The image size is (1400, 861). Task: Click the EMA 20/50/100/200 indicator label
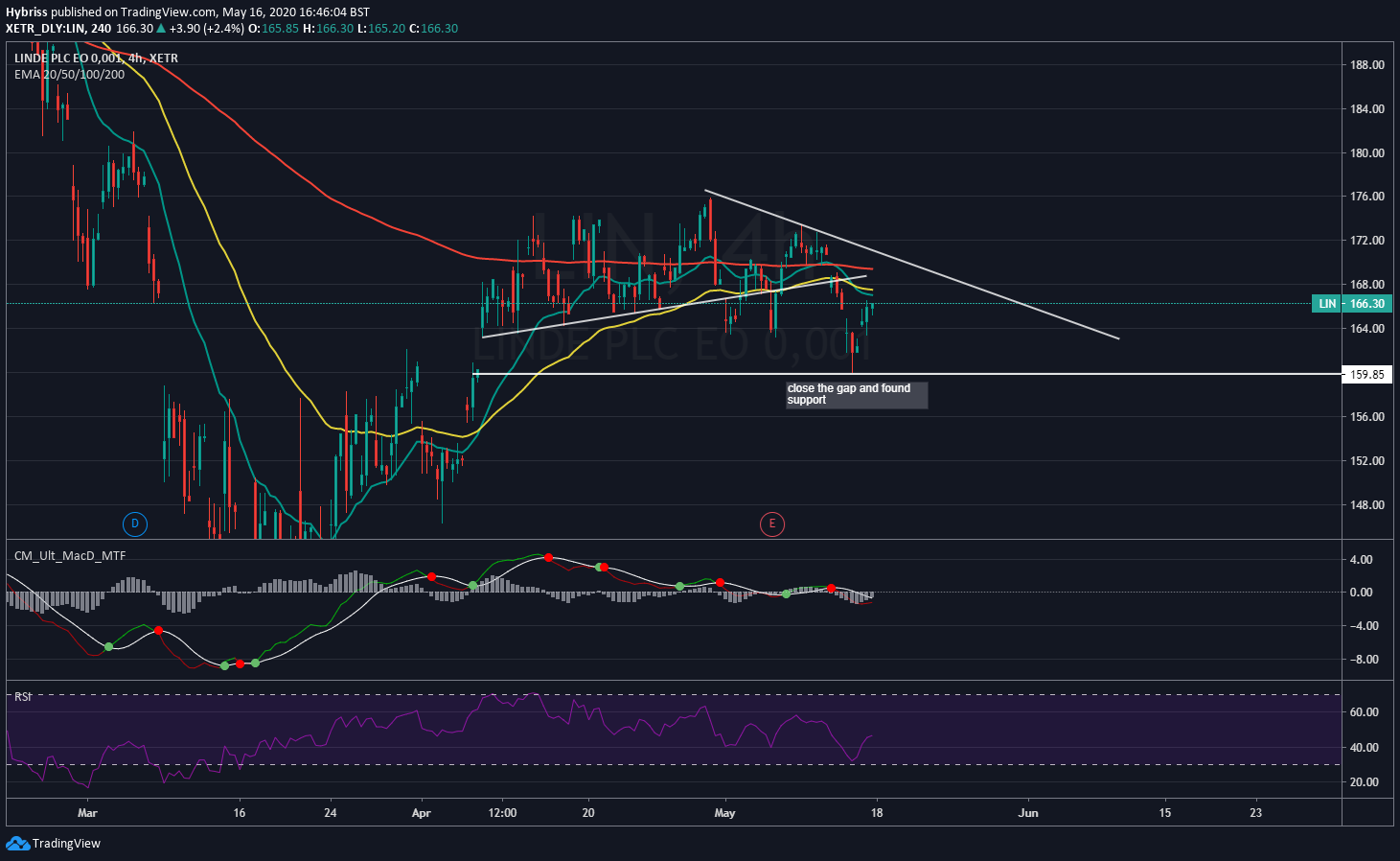[x=69, y=75]
